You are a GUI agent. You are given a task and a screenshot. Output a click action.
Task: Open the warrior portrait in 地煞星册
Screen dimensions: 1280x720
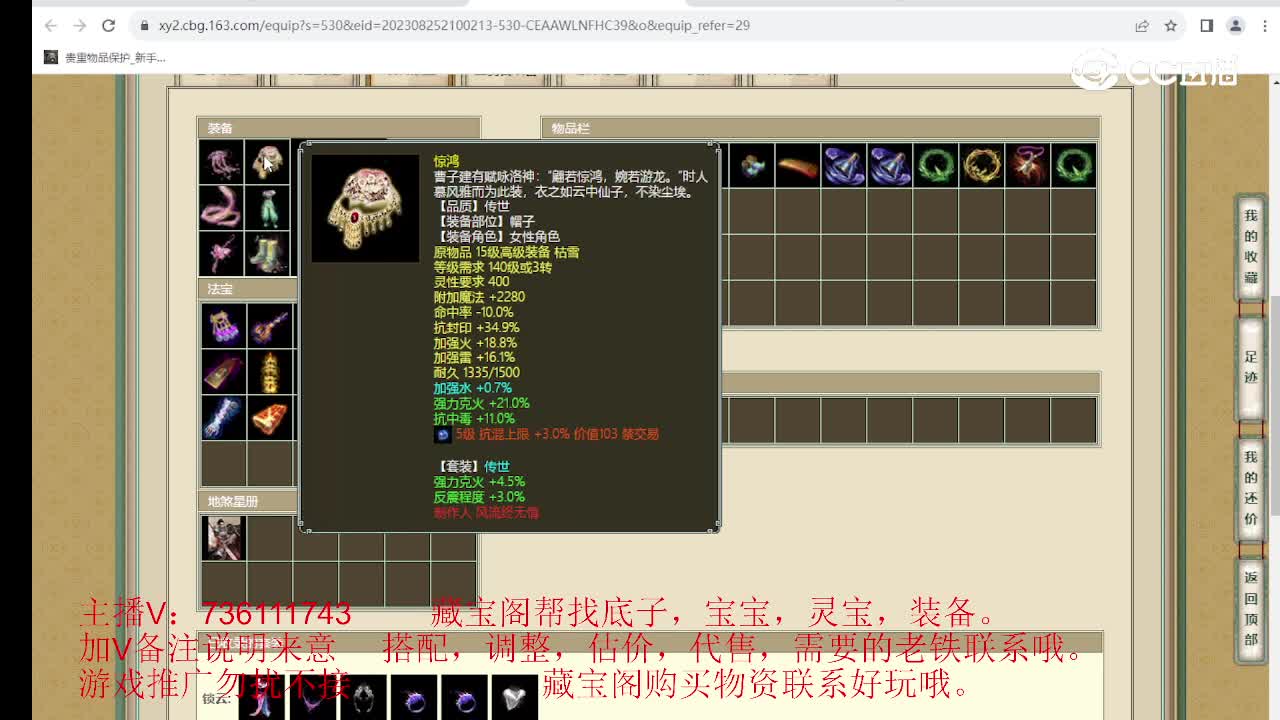(223, 538)
